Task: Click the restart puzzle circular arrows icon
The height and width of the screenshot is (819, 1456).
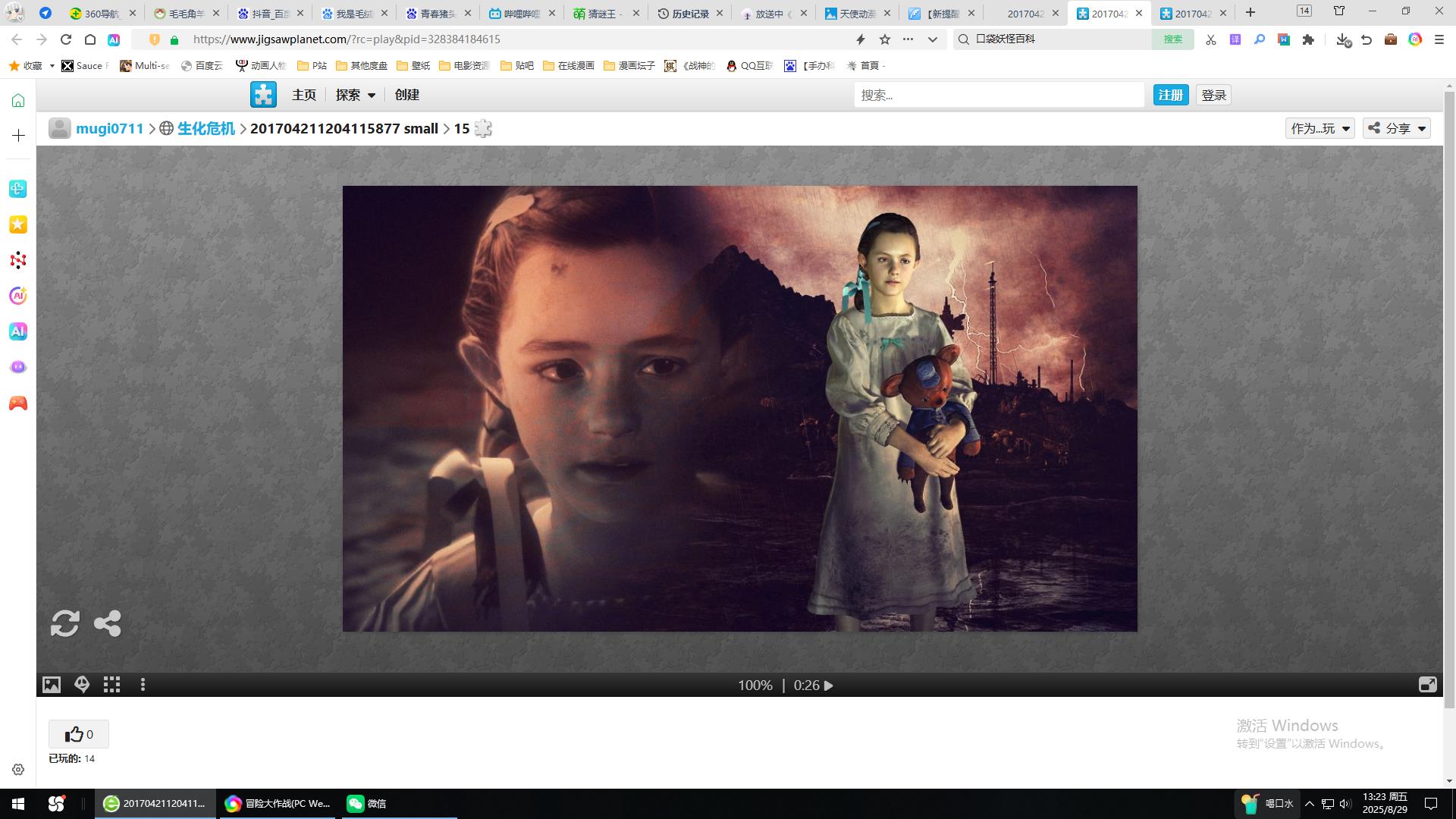Action: 65,623
